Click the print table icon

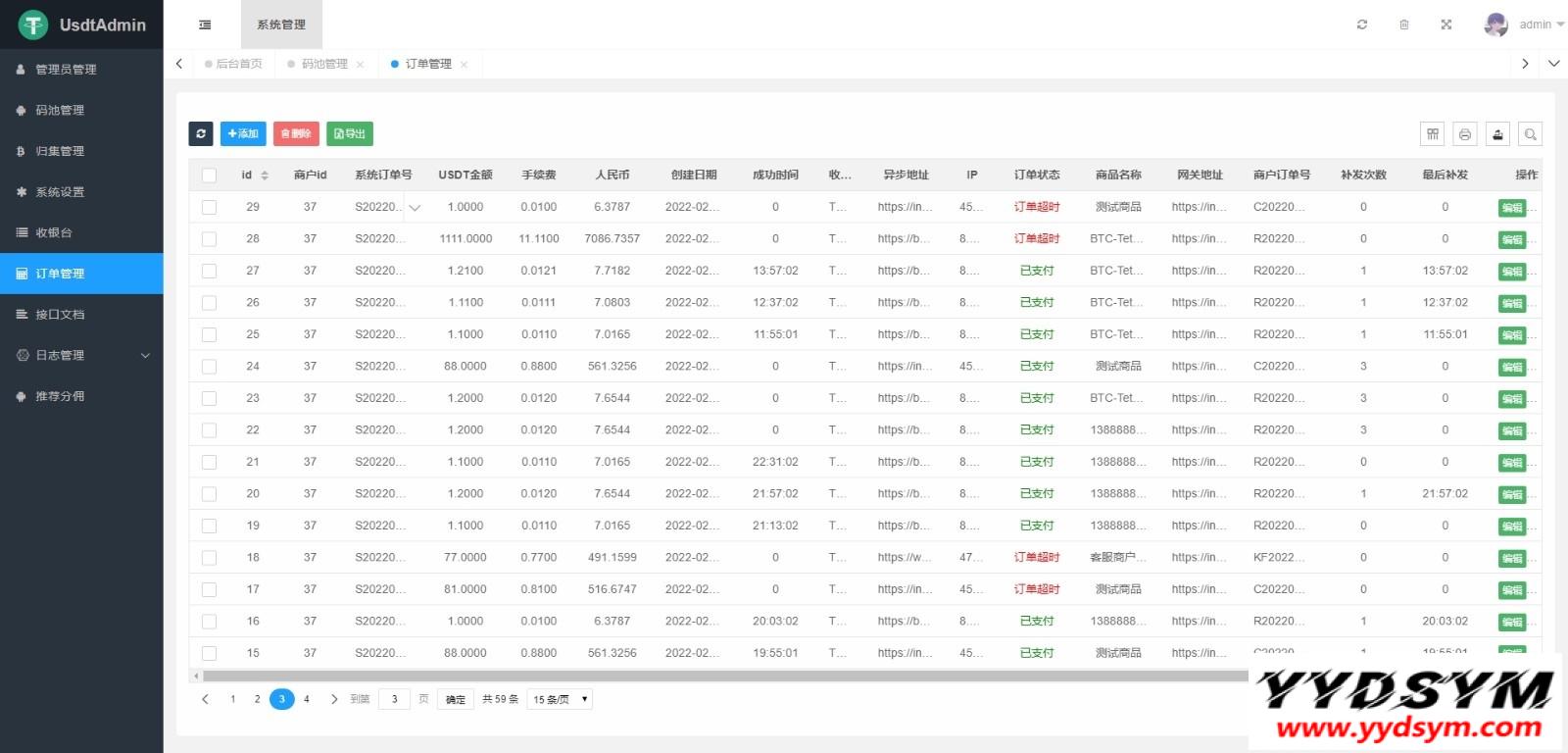[1465, 134]
